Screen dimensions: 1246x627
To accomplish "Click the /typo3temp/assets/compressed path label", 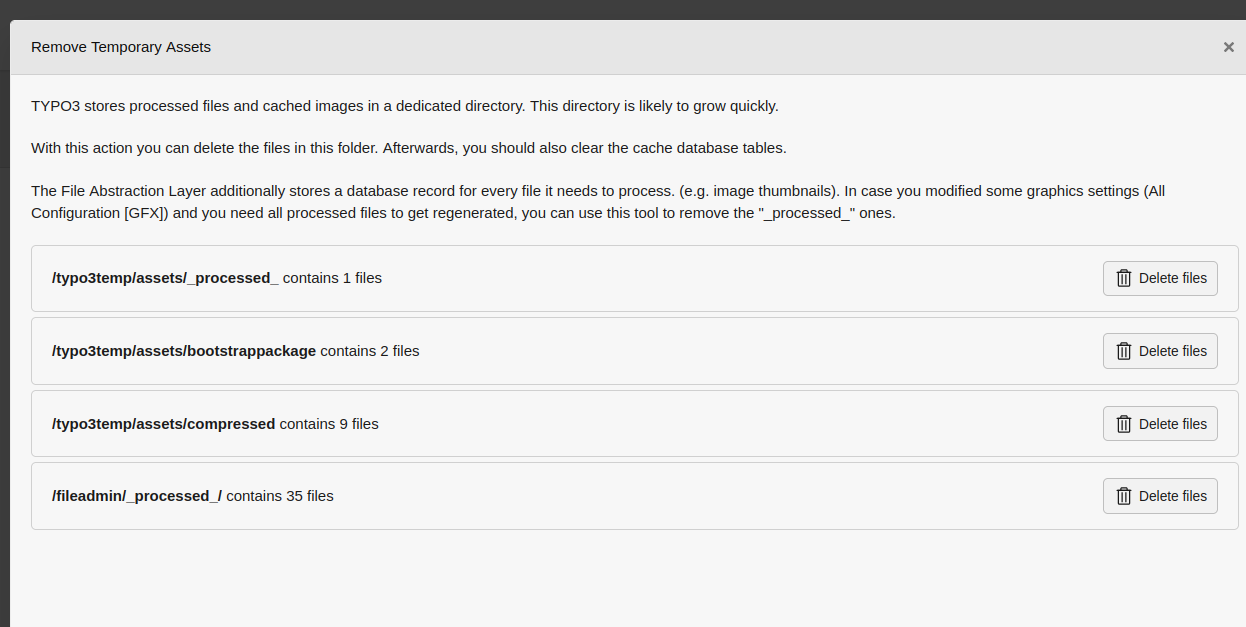I will (x=163, y=424).
